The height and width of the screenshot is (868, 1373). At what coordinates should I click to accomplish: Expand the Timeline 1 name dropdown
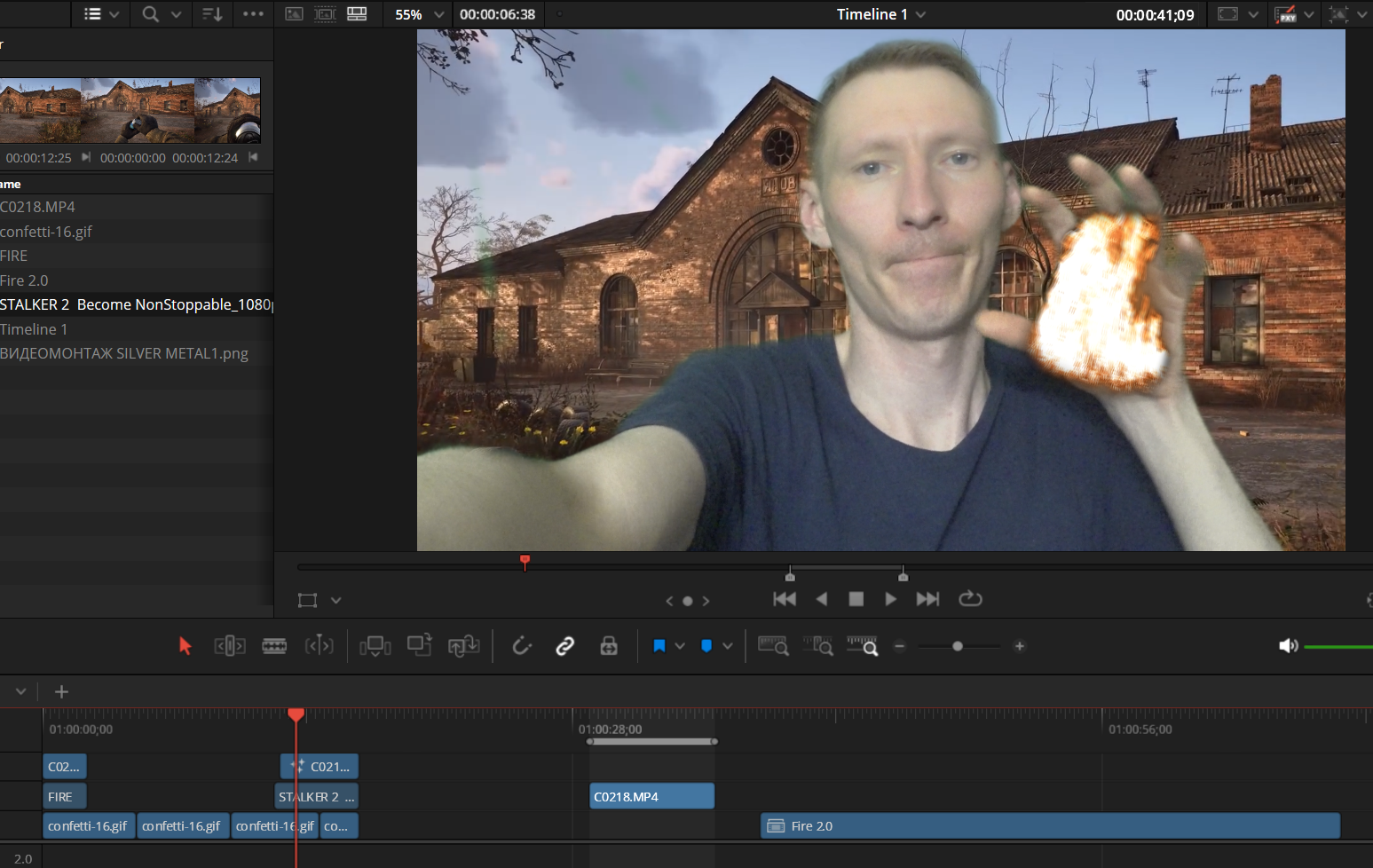[920, 14]
